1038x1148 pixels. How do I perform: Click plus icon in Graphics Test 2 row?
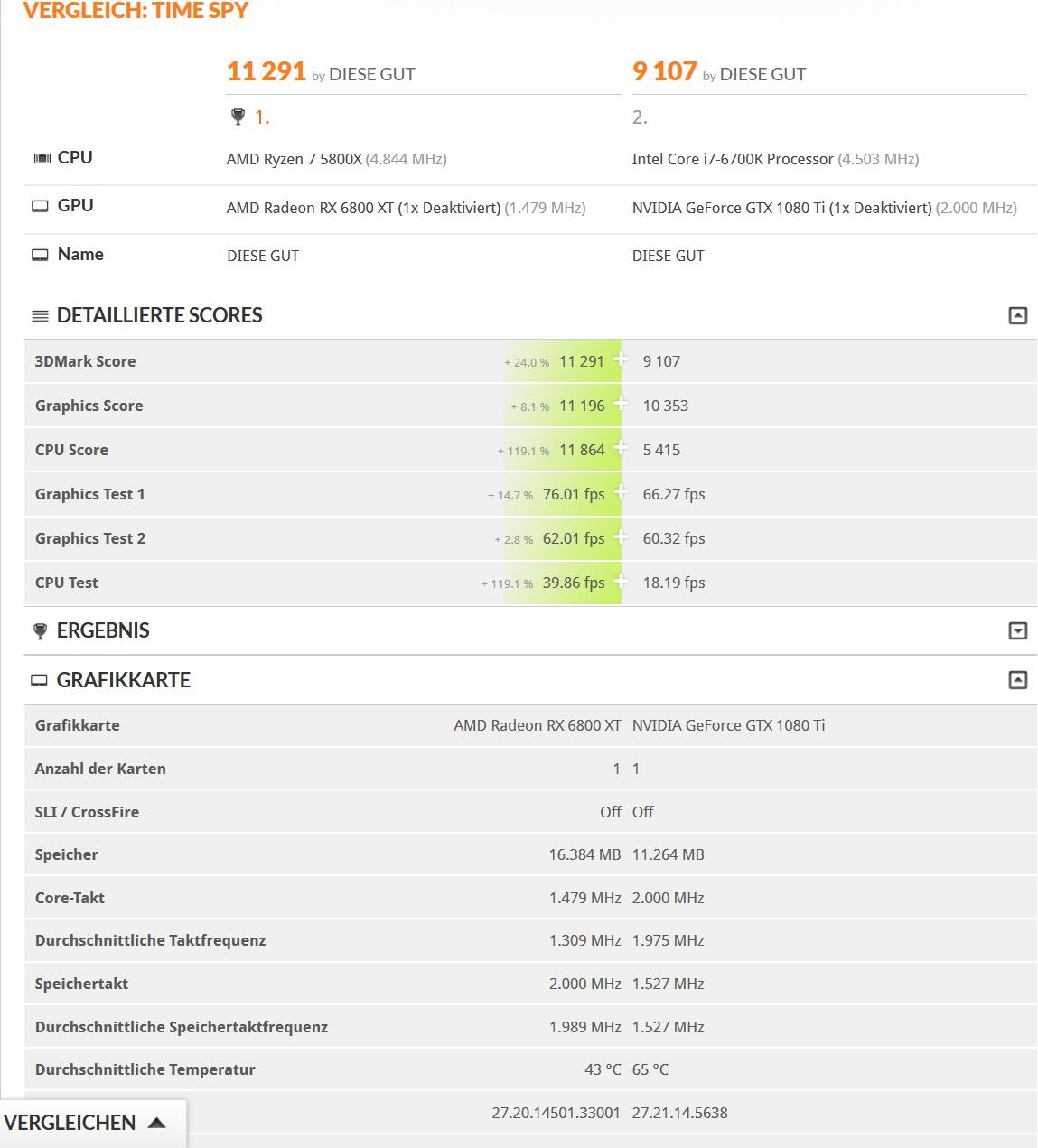[620, 537]
